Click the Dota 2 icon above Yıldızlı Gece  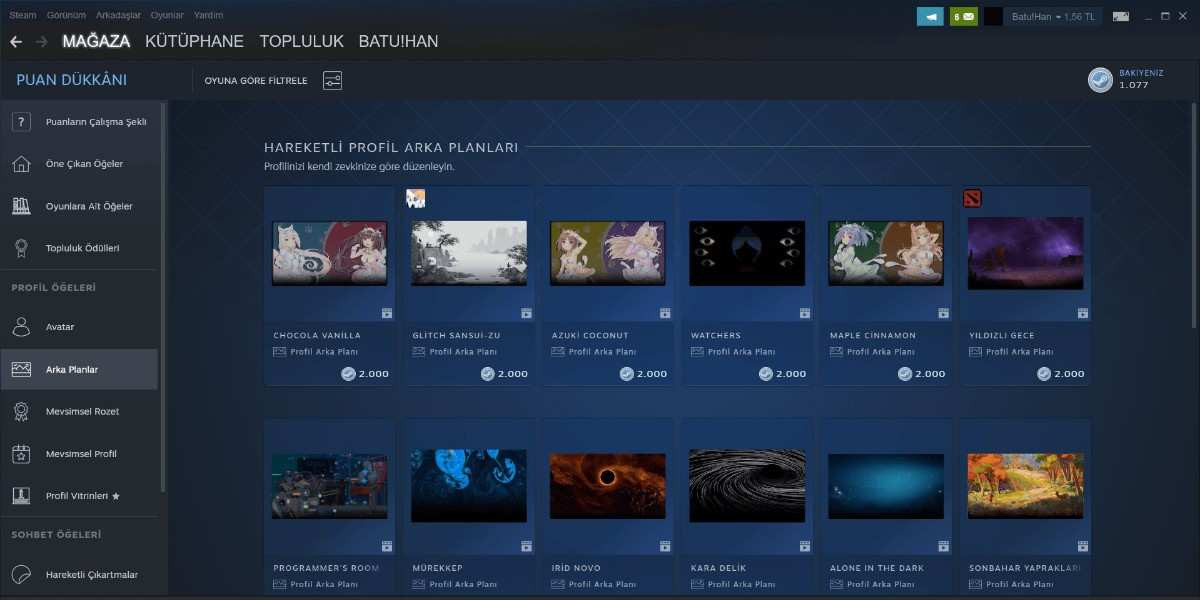972,198
